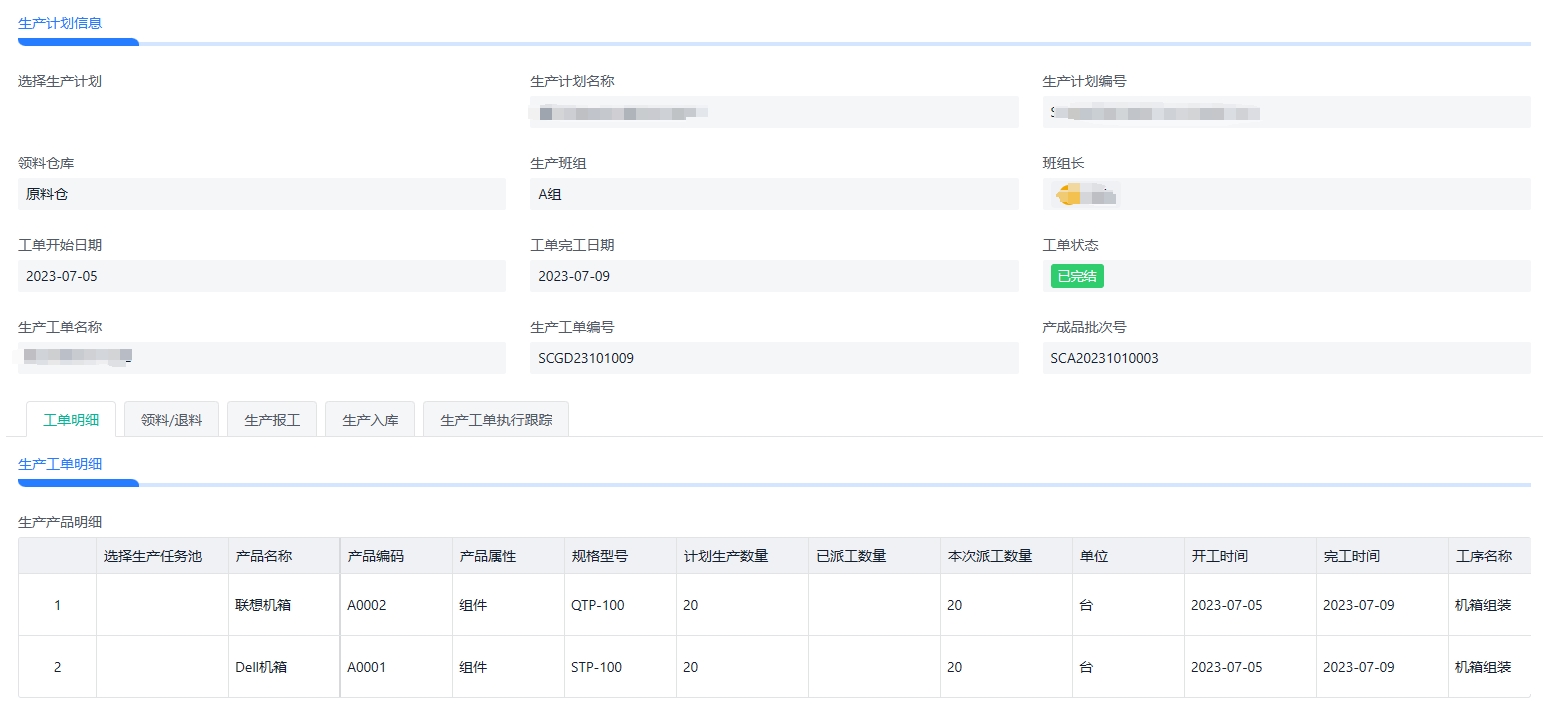
Task: Click the 班组长 field
Action: (x=1285, y=194)
